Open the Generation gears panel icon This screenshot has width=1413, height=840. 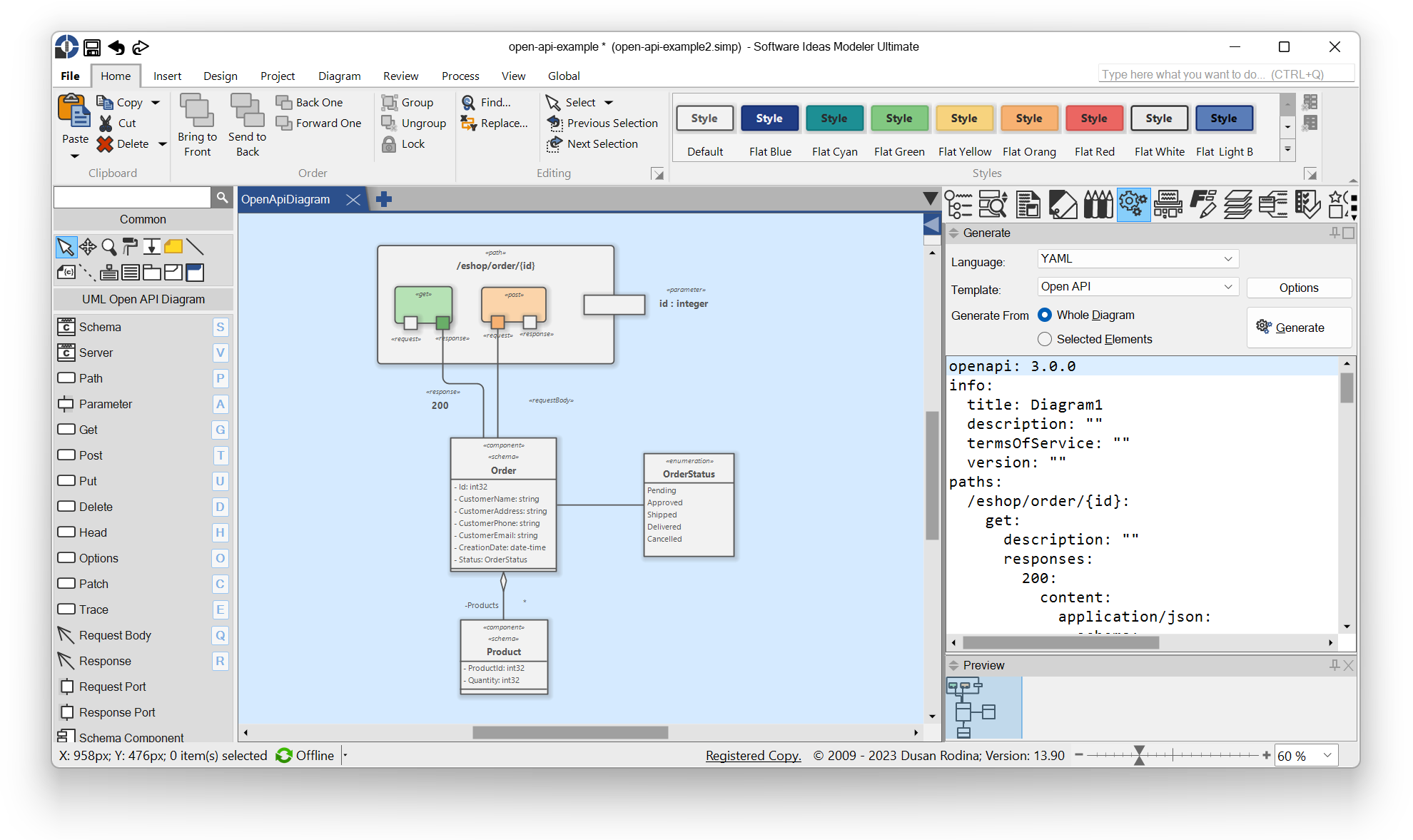tap(1133, 205)
